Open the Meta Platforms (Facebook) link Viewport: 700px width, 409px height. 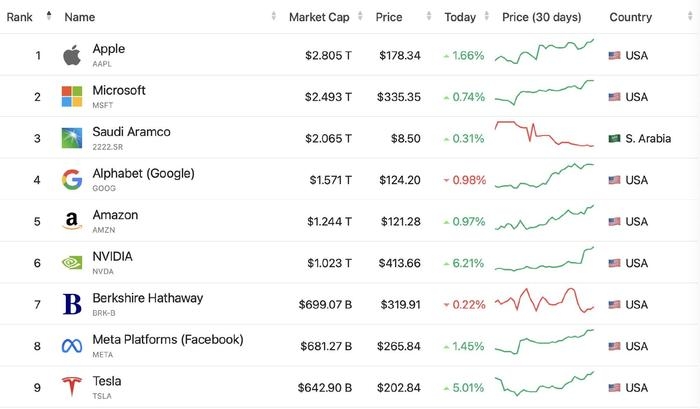(167, 340)
